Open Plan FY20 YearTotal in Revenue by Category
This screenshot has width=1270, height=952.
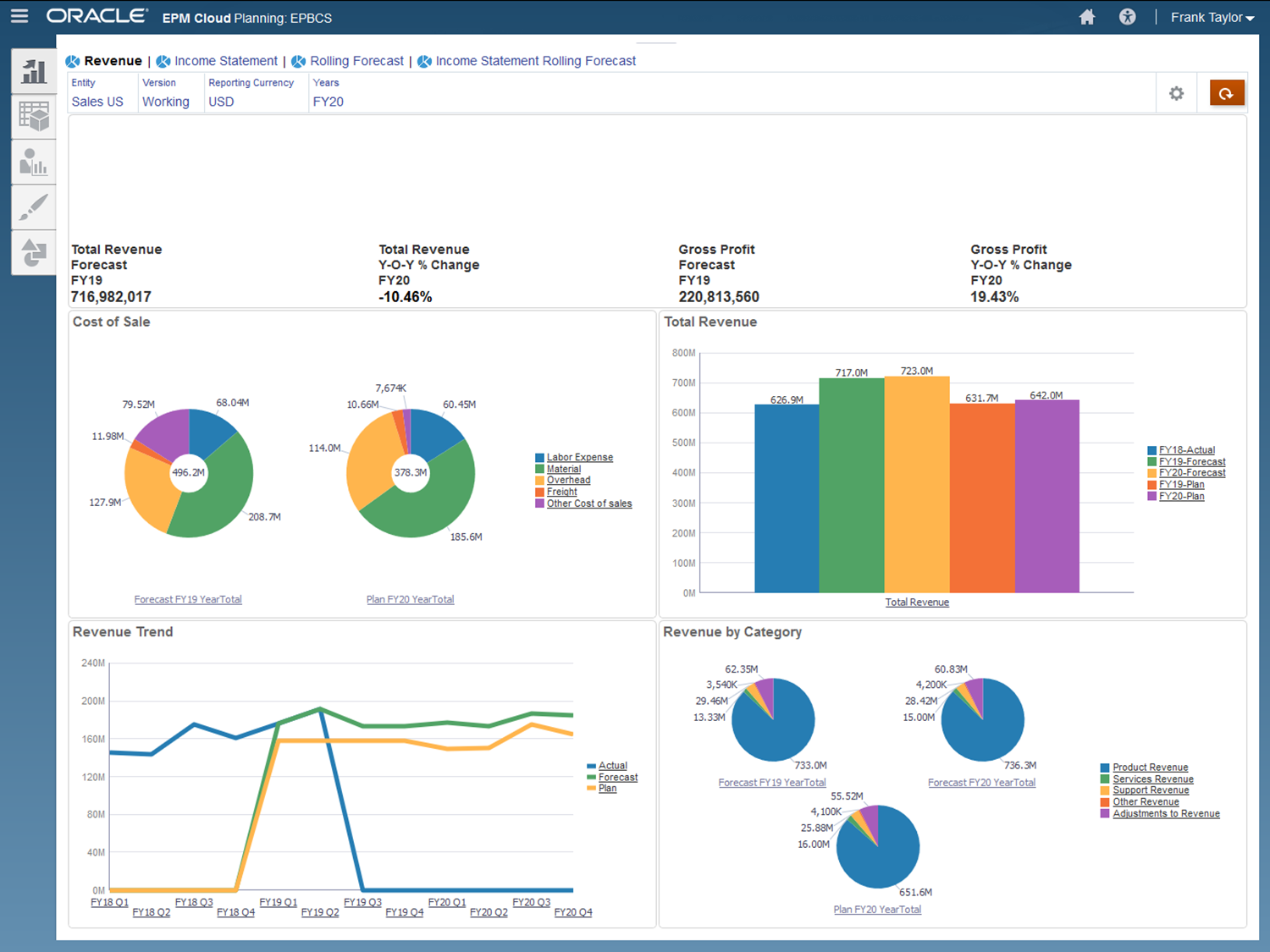click(877, 910)
